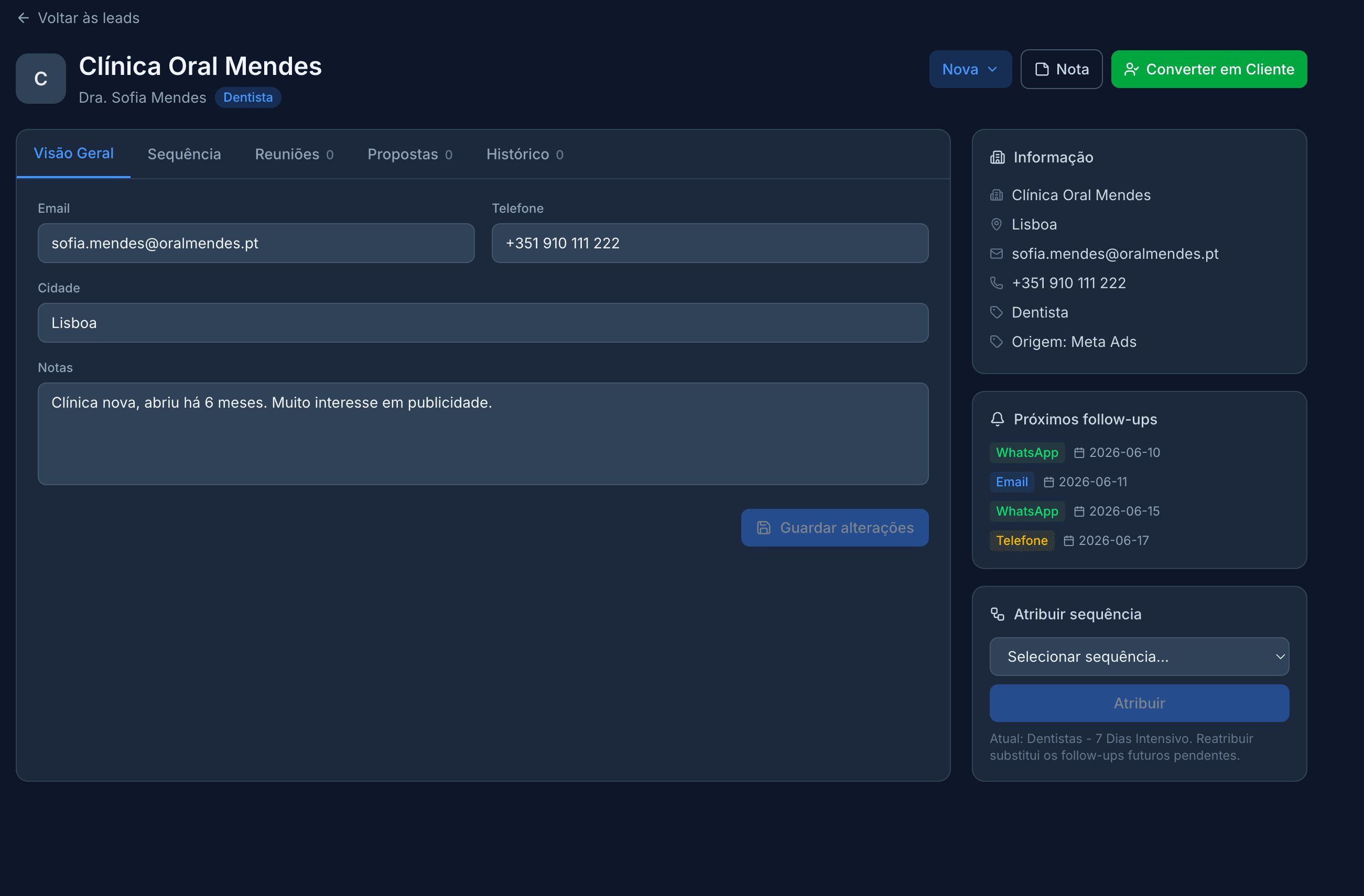Click the back arrow next to Voltar às leads
This screenshot has height=896, width=1364.
coord(24,18)
